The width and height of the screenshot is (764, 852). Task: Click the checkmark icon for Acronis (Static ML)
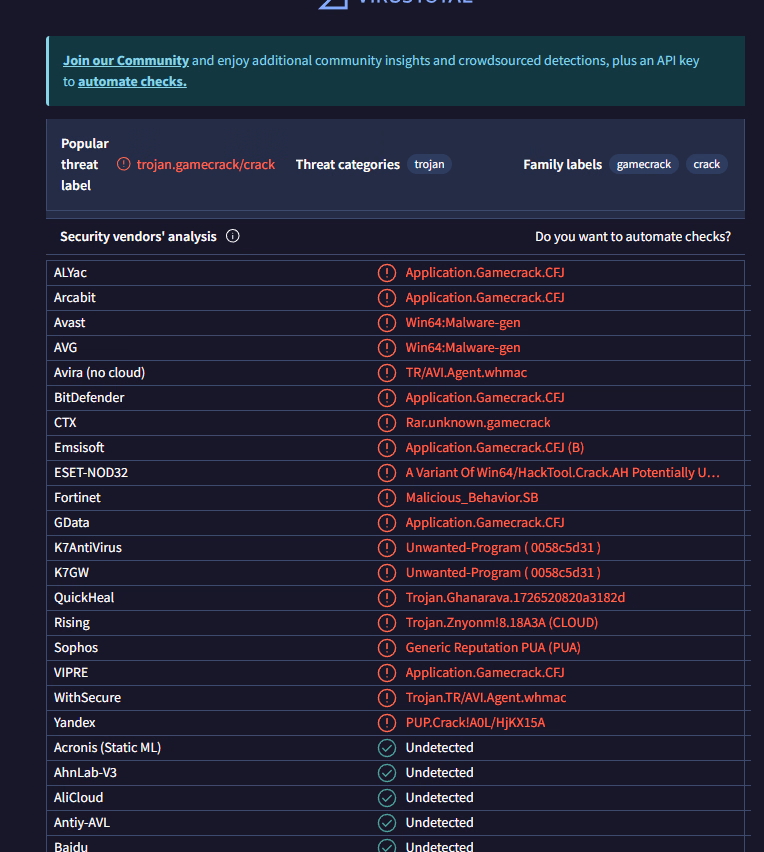pos(387,747)
